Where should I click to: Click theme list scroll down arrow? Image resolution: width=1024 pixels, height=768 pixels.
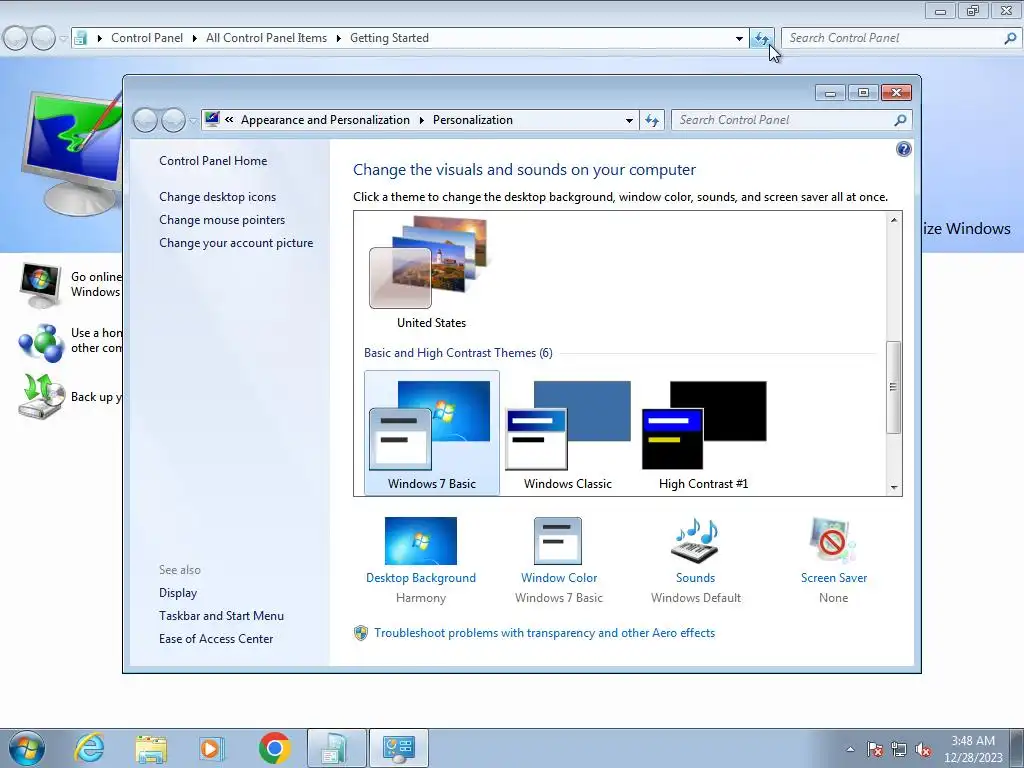893,487
